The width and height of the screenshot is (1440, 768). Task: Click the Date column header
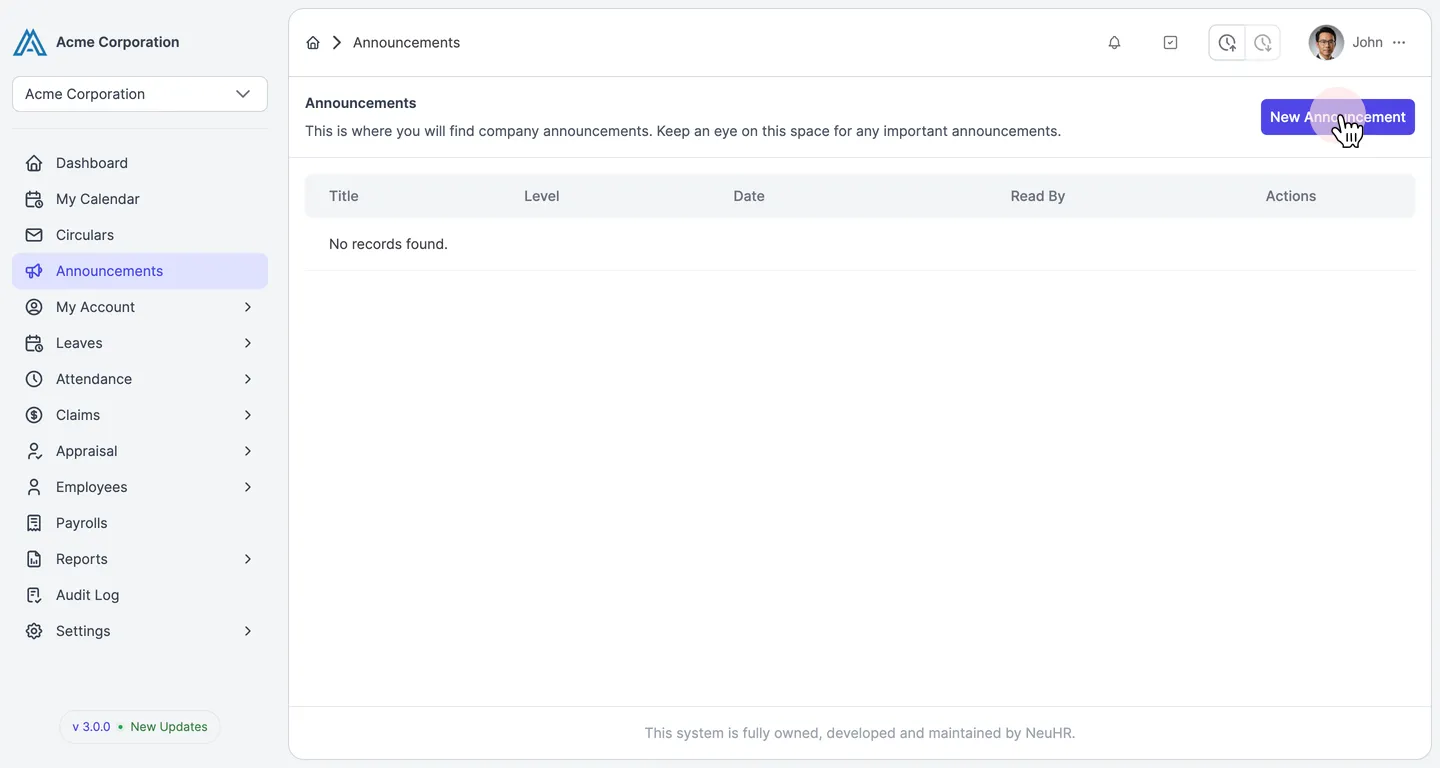(x=749, y=196)
